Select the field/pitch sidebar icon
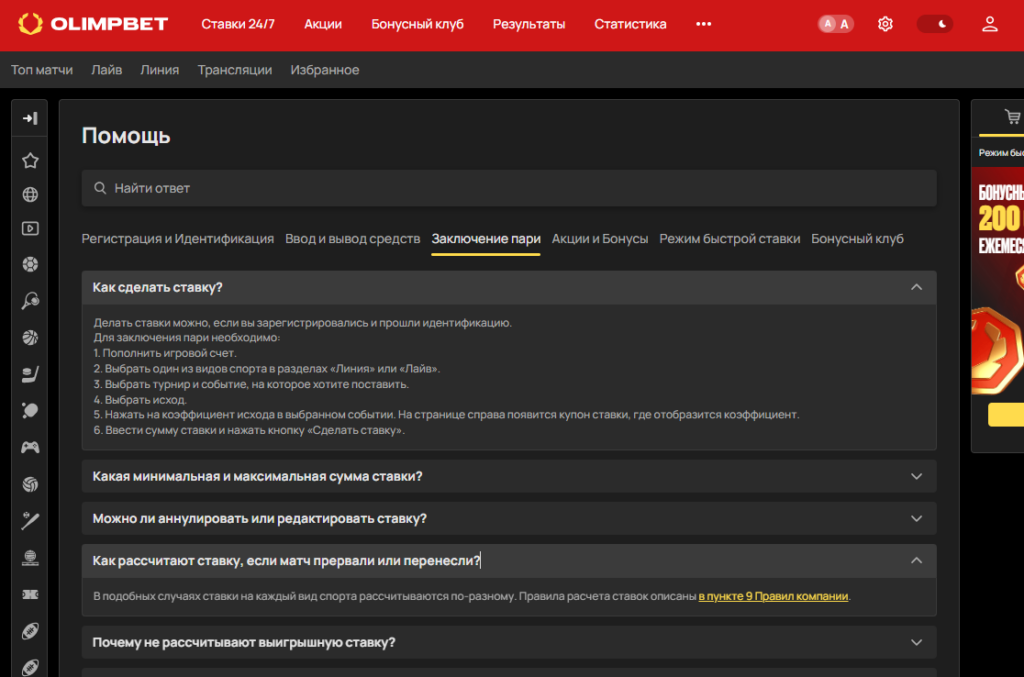Screen dimensions: 1024x677 tap(30, 594)
